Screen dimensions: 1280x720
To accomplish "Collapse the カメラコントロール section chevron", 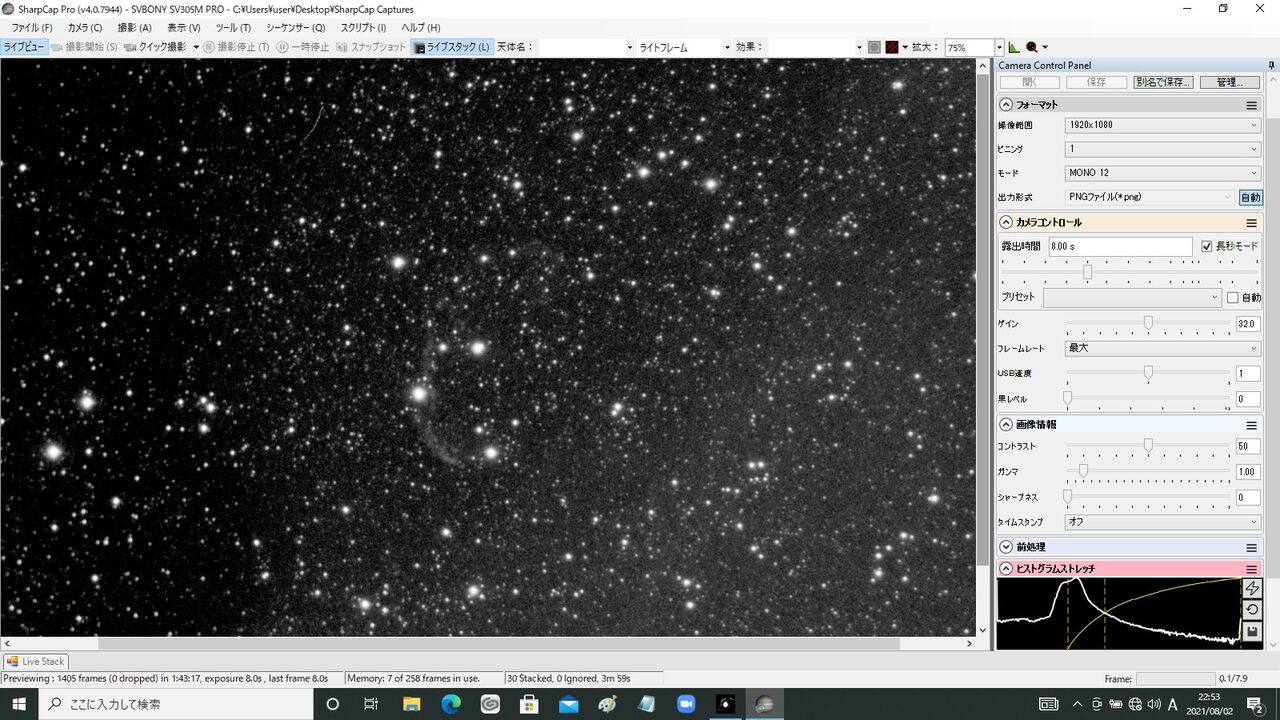I will point(1006,223).
